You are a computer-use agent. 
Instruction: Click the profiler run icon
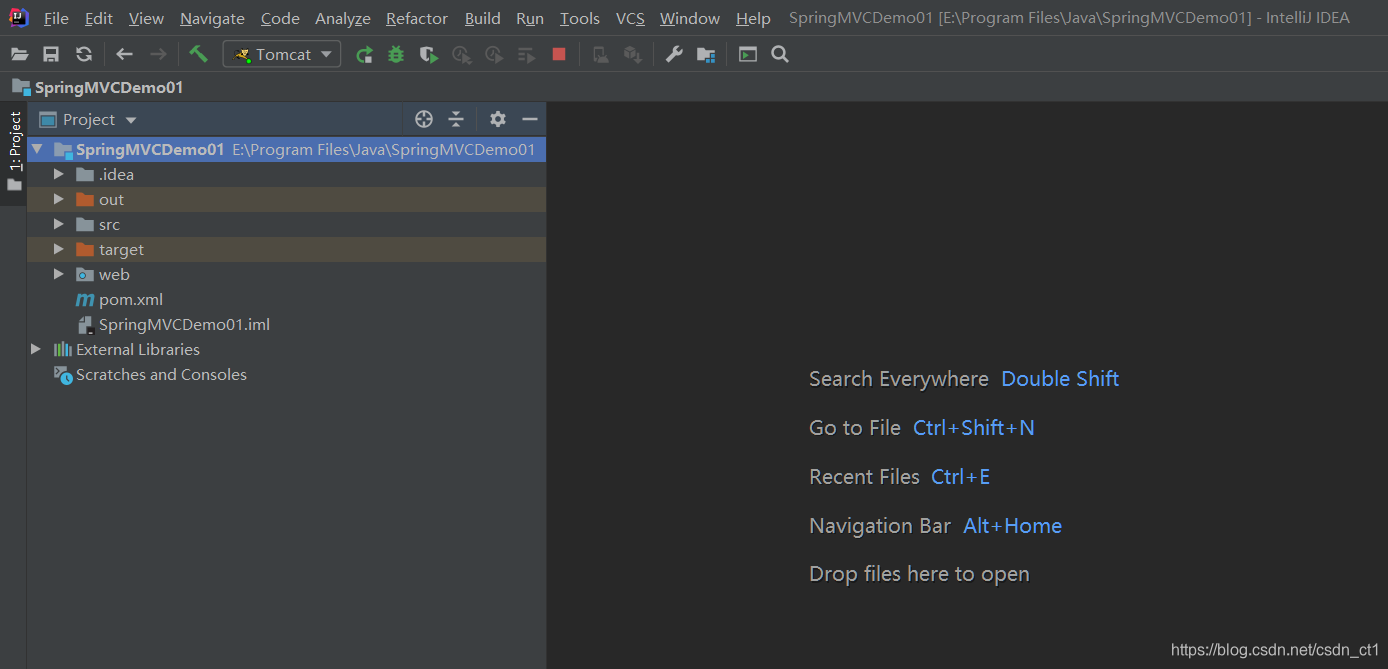[461, 55]
